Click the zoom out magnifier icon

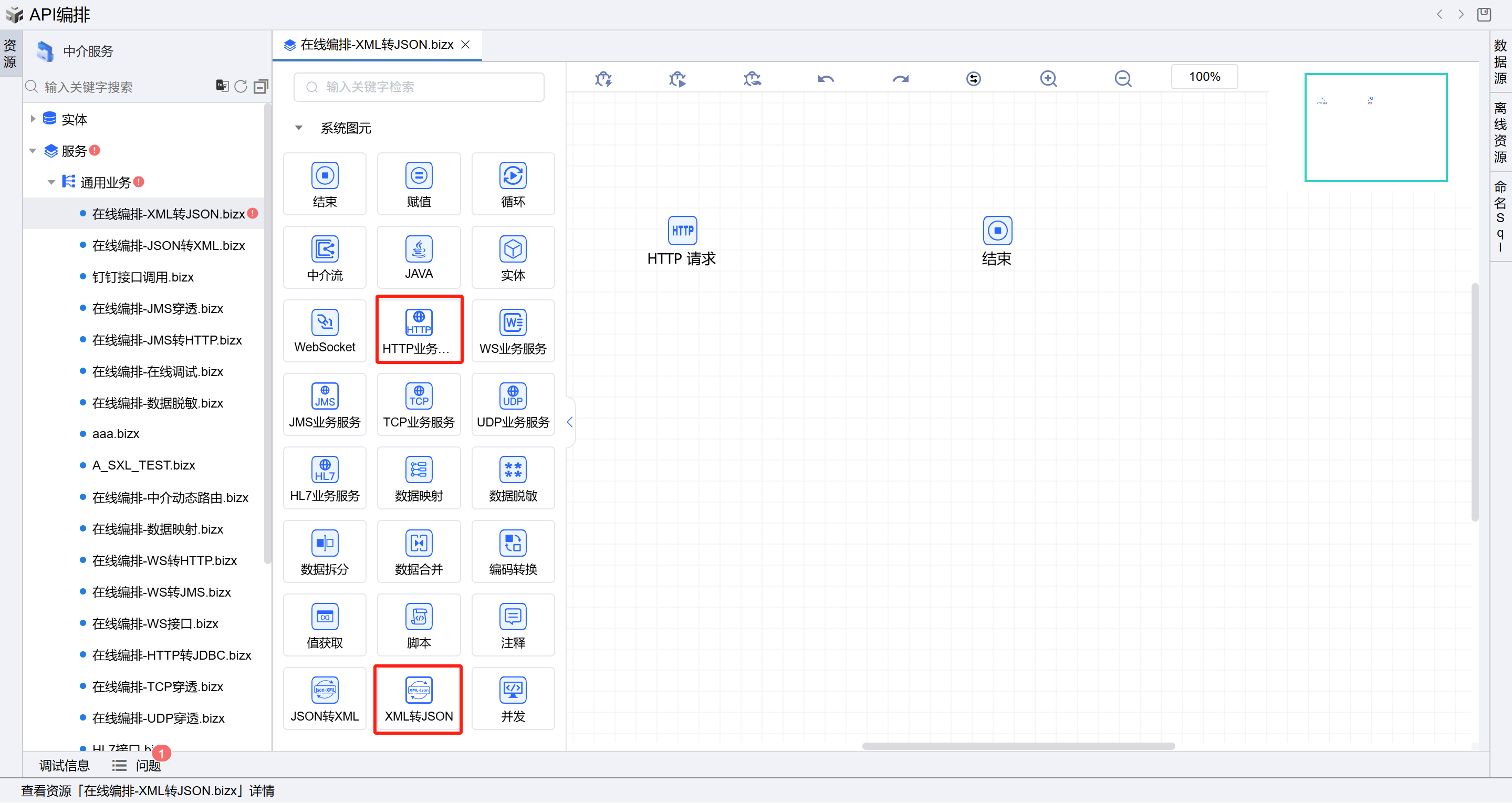point(1122,78)
